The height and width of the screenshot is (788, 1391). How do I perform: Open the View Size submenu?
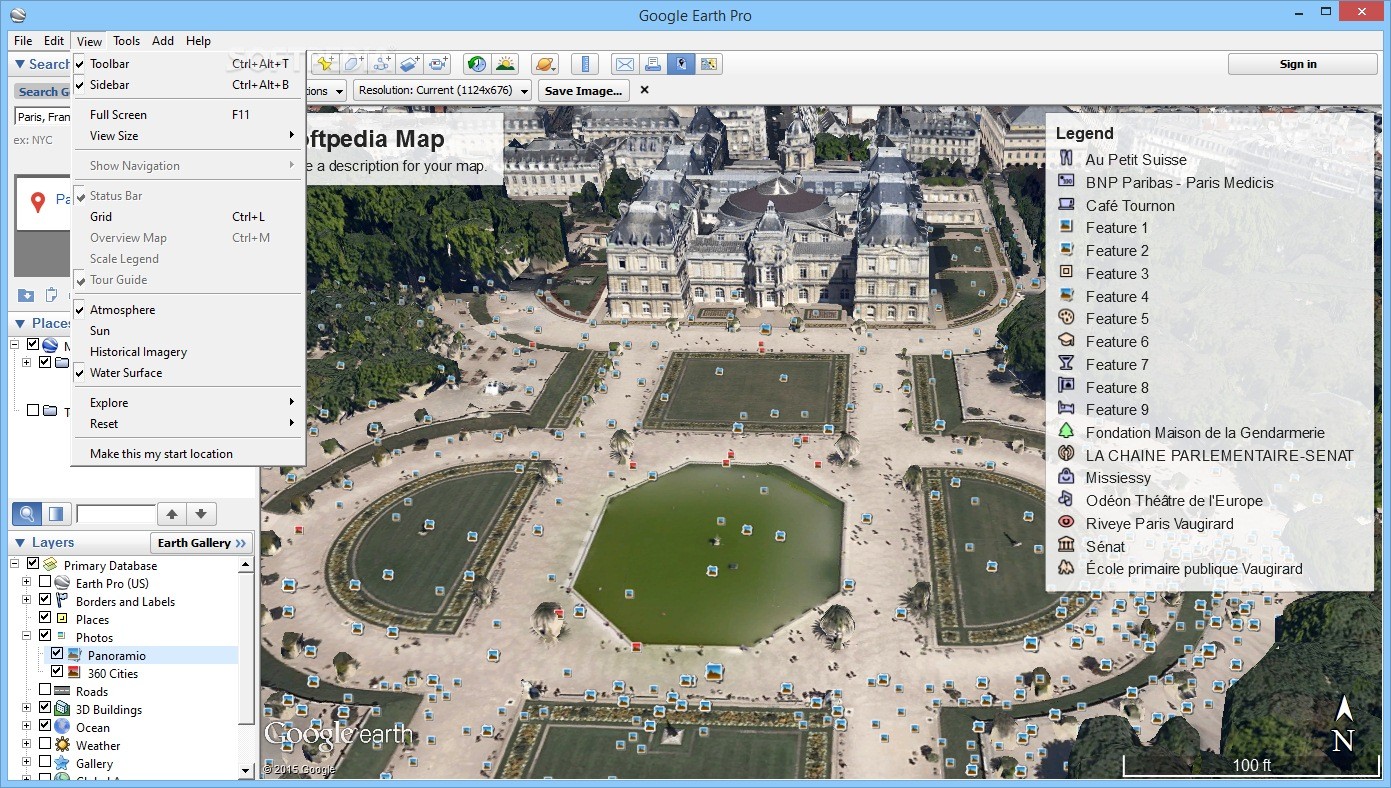[189, 136]
